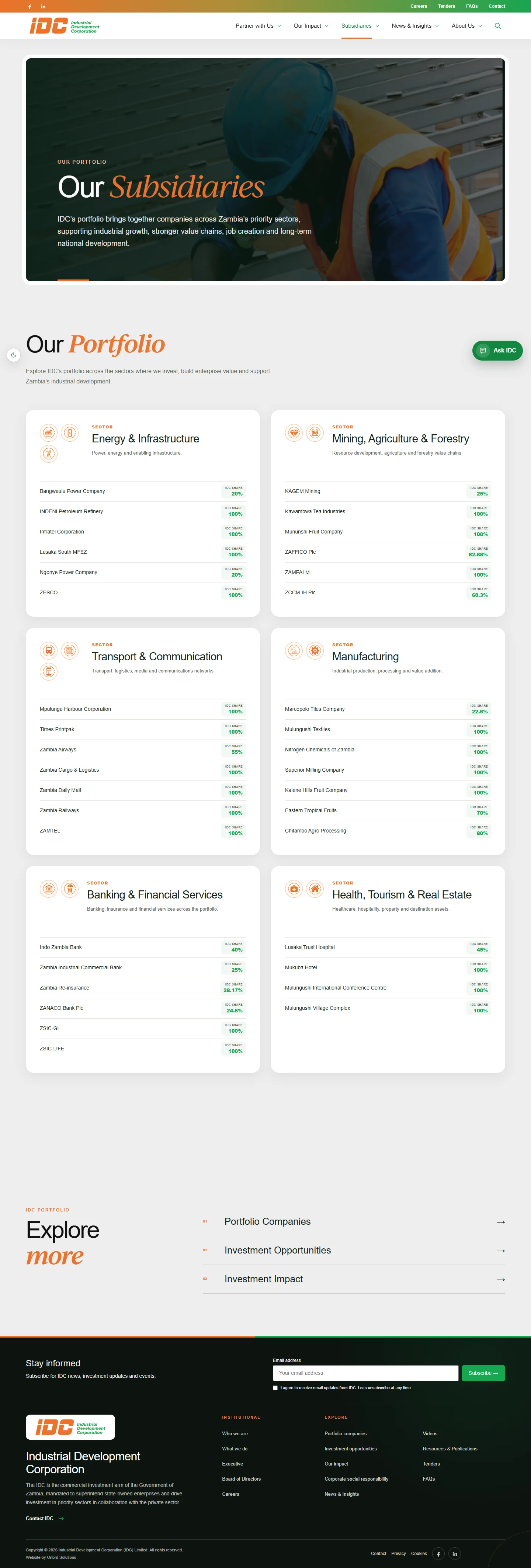Expand the News & Insights dropdown chevron
Viewport: 531px width, 1568px height.
pyautogui.click(x=437, y=26)
